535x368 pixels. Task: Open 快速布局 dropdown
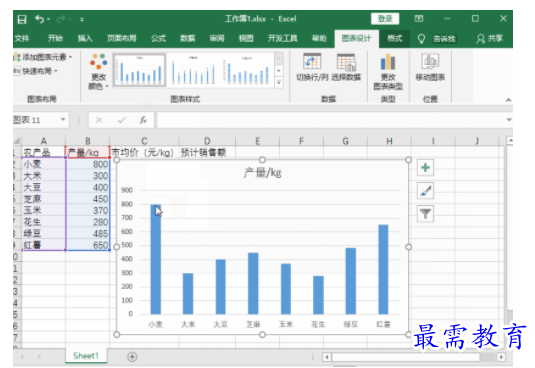(x=35, y=71)
